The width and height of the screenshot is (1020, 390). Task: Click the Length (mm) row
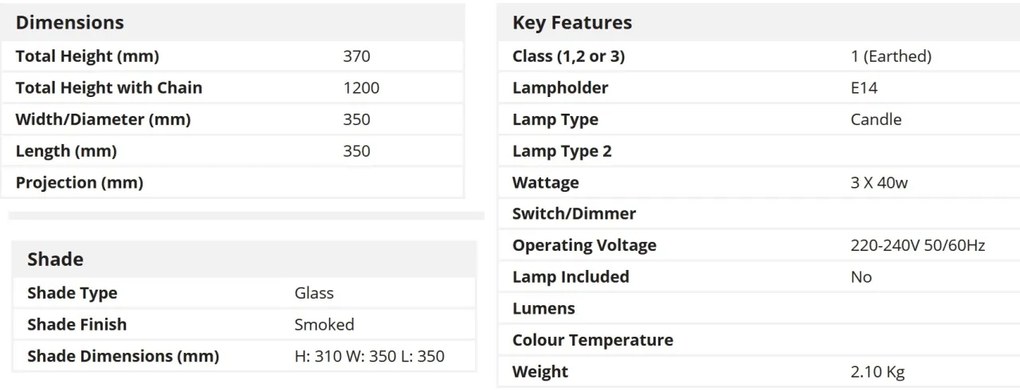pos(232,151)
